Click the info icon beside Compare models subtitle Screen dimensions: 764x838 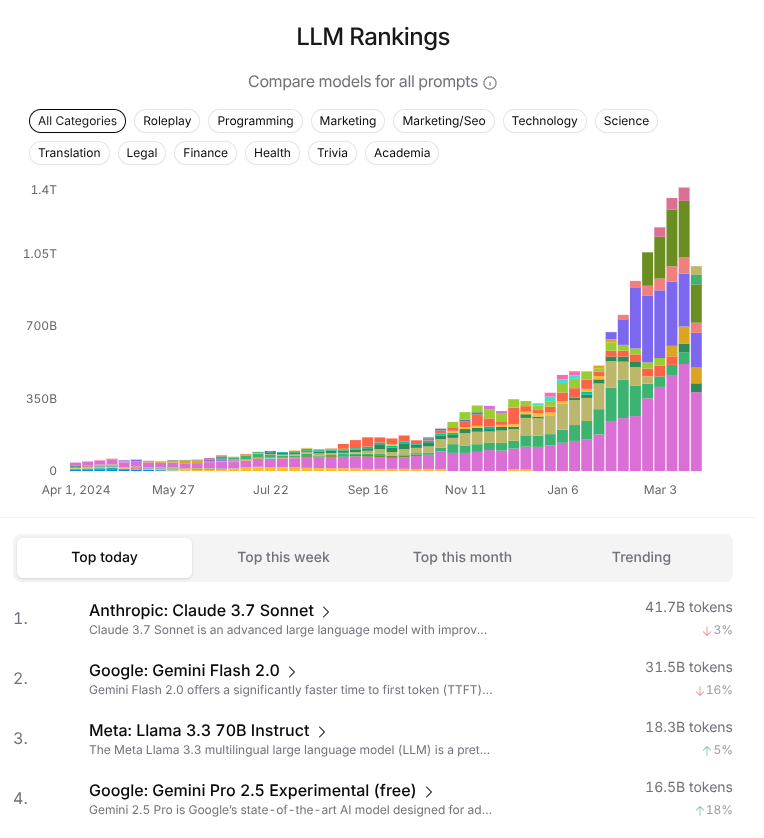(x=490, y=83)
